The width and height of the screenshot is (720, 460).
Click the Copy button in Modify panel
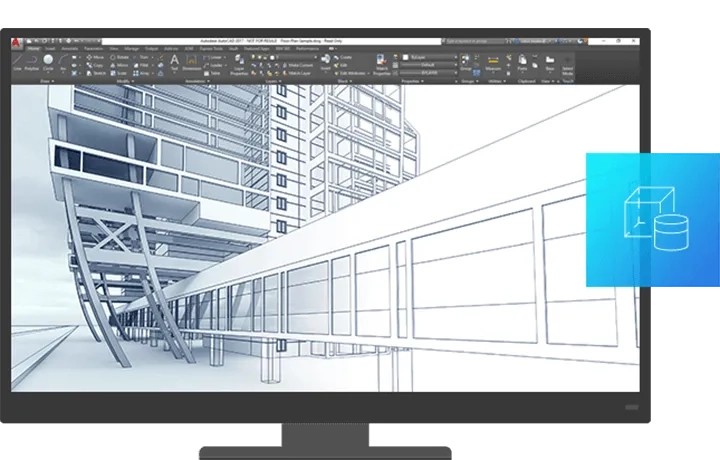click(96, 65)
